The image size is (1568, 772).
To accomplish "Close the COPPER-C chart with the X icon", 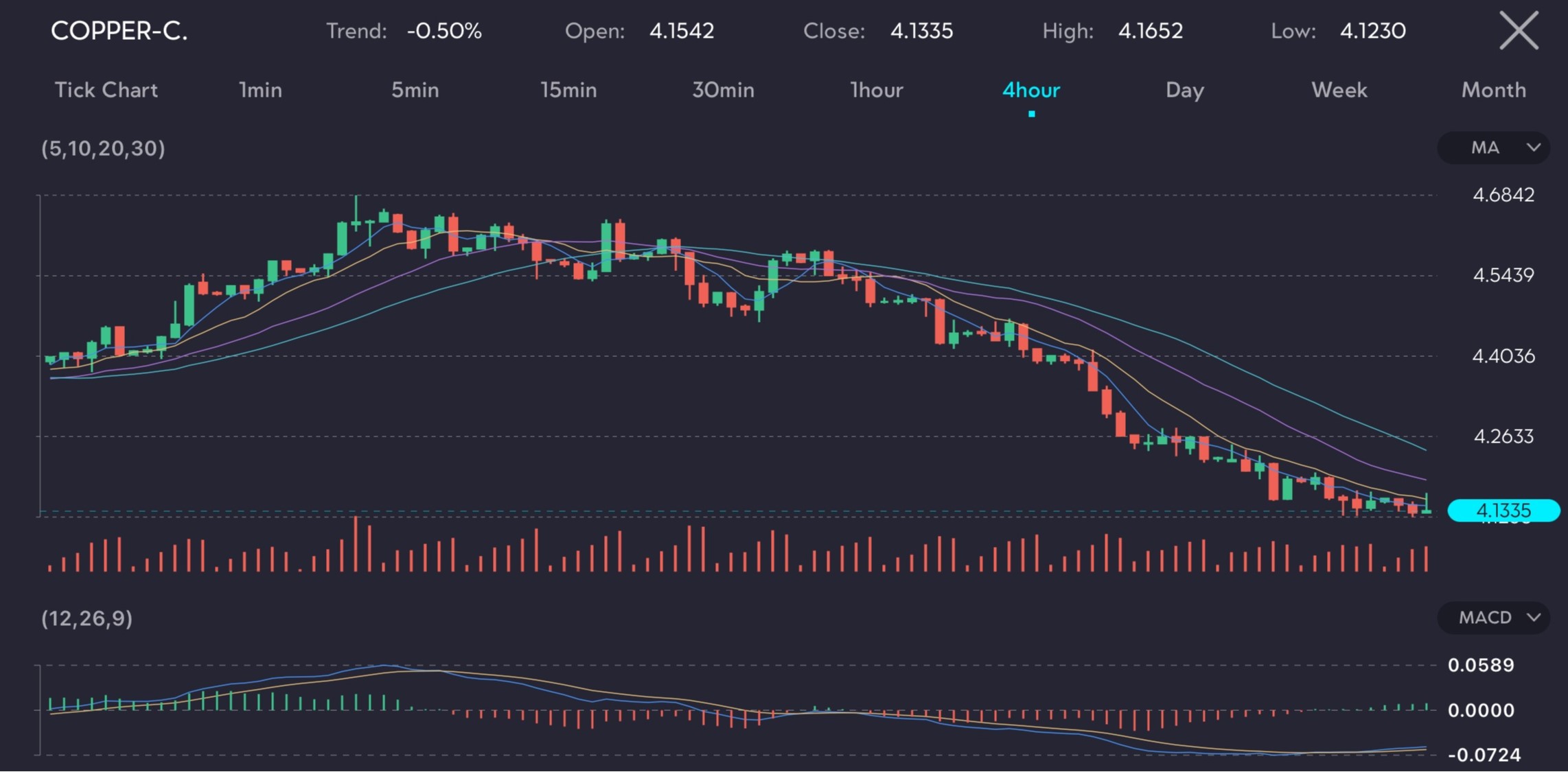I will coord(1519,31).
